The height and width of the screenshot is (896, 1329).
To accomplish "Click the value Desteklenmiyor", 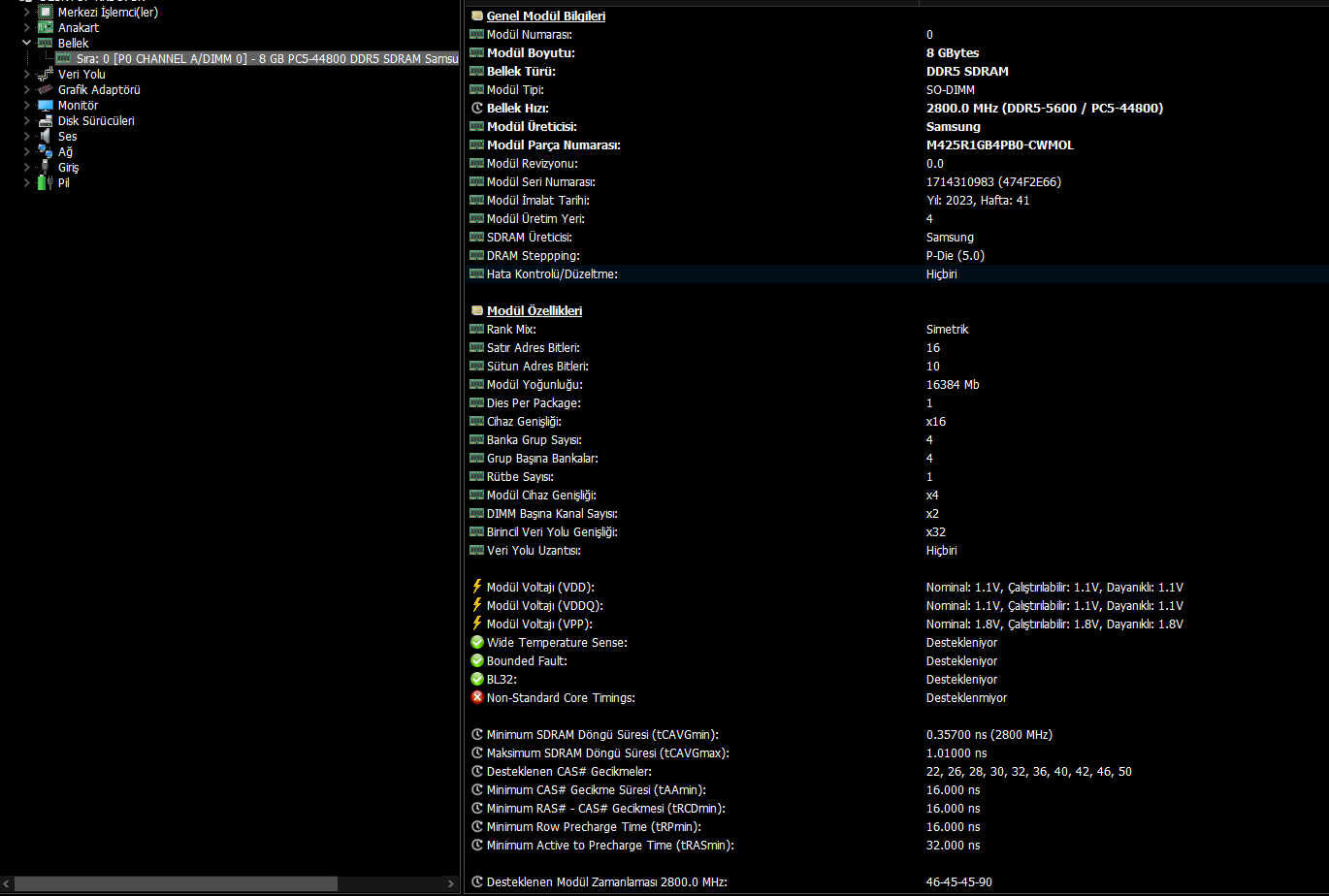I will coord(967,697).
